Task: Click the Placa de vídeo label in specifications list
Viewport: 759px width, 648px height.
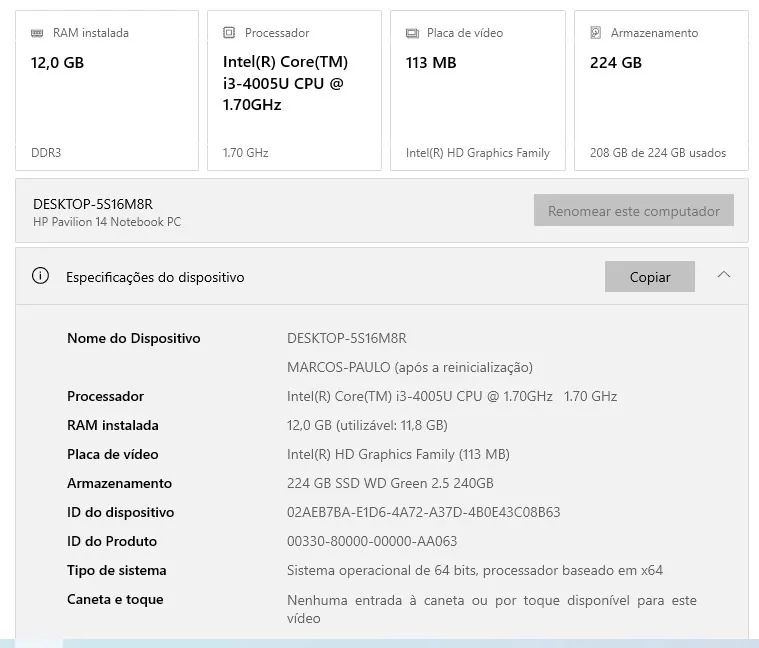Action: point(113,454)
